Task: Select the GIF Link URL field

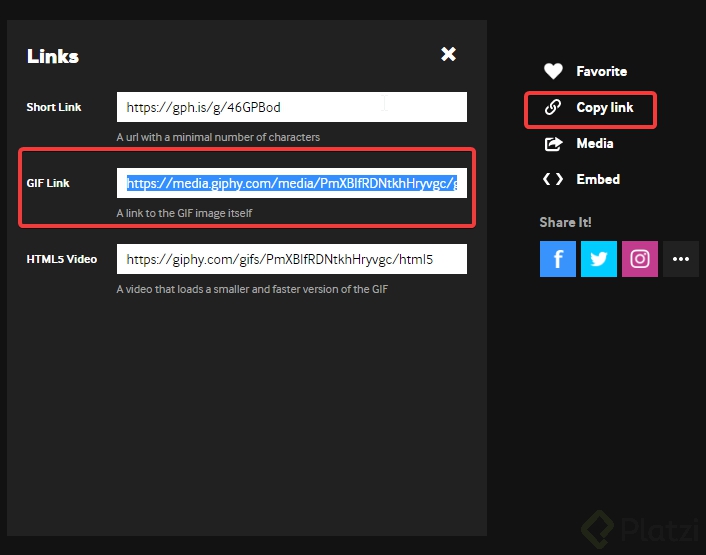Action: click(x=292, y=183)
